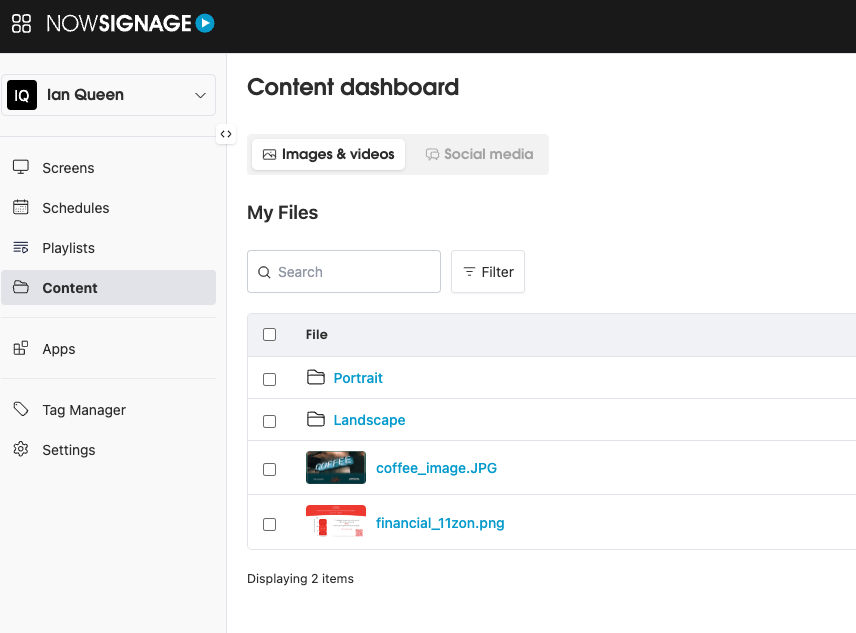
Task: Switch to the Social media tab
Action: (479, 154)
